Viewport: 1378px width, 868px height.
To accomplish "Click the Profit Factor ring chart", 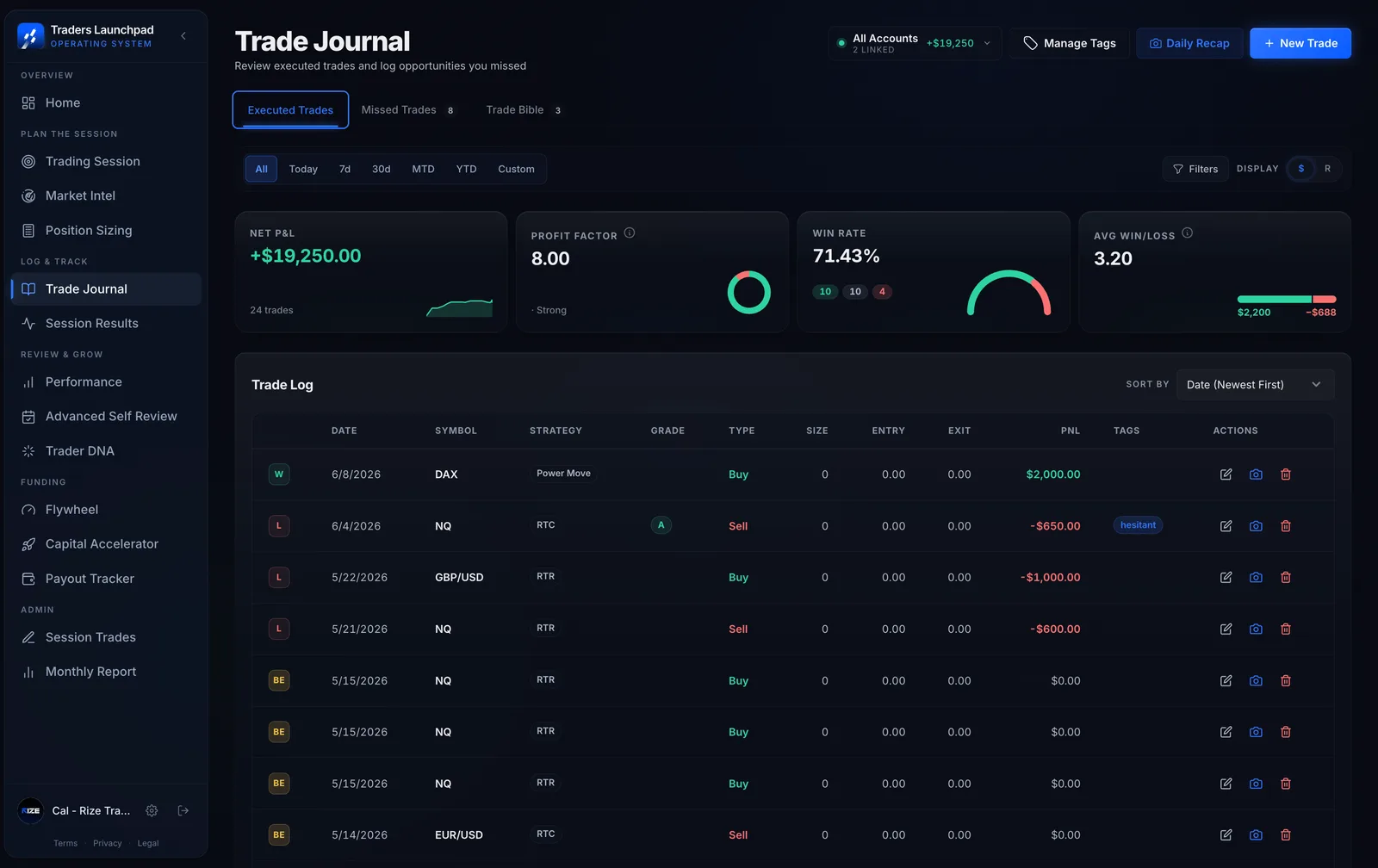I will pyautogui.click(x=749, y=293).
